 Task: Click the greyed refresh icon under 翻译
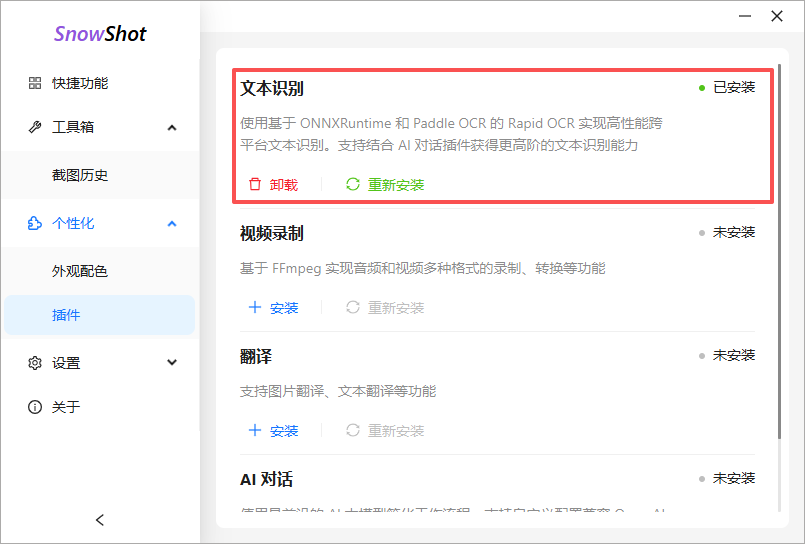tap(353, 430)
